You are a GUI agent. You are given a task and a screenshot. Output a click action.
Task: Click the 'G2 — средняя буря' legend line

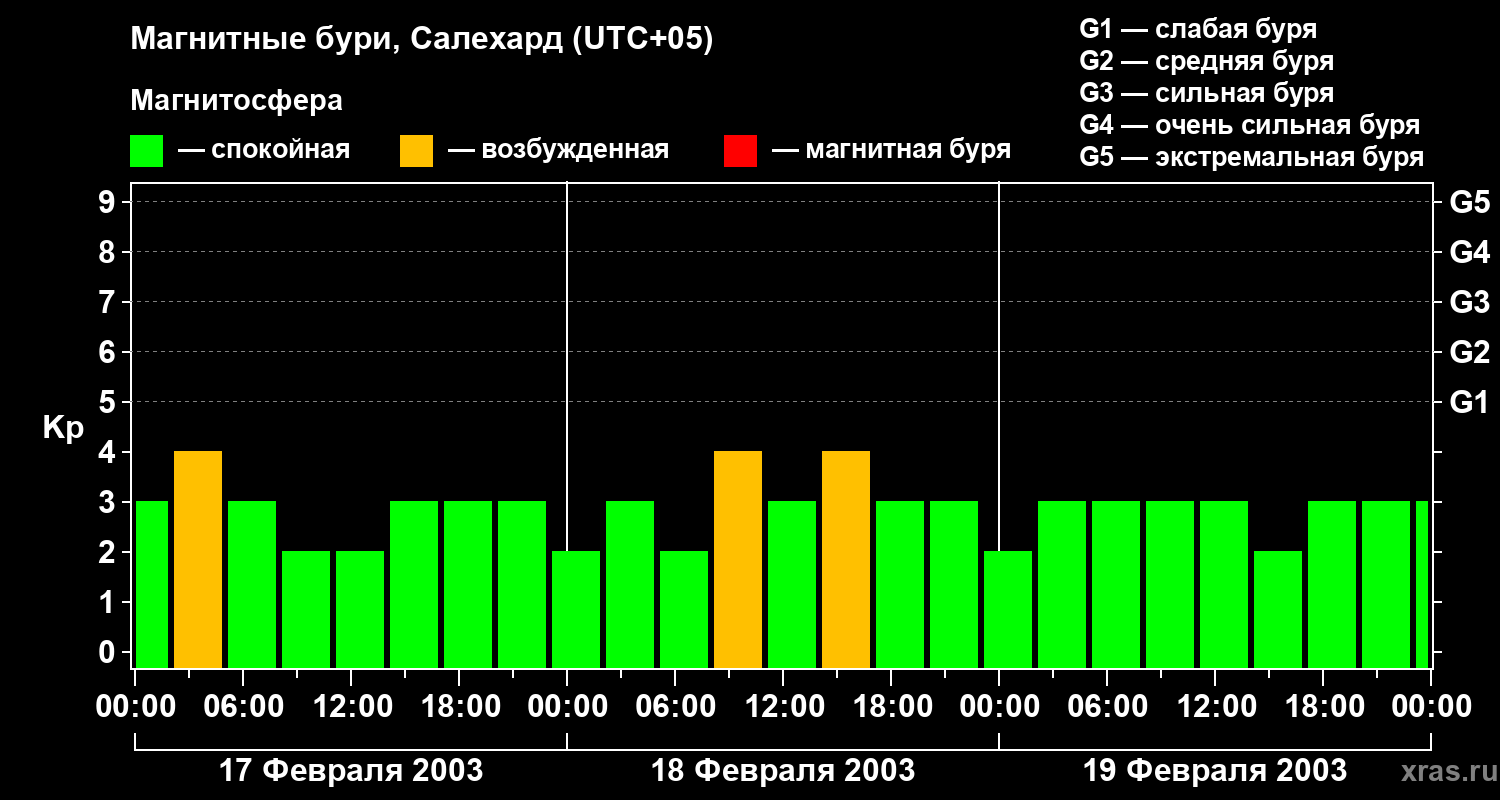pos(1207,61)
